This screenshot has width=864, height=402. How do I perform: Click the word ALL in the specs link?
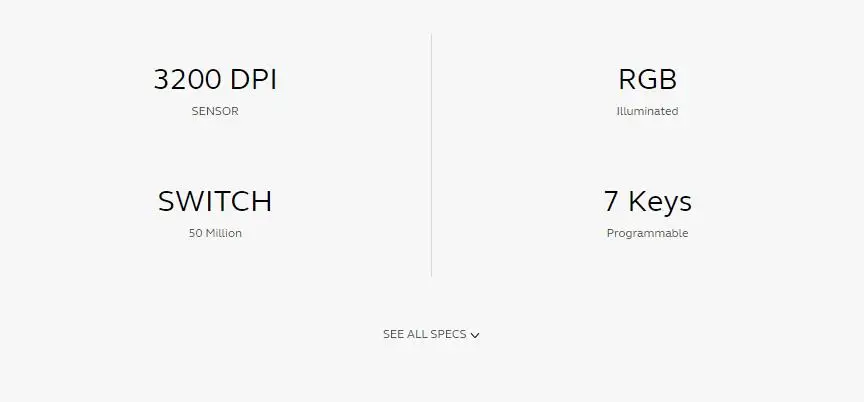pos(417,334)
